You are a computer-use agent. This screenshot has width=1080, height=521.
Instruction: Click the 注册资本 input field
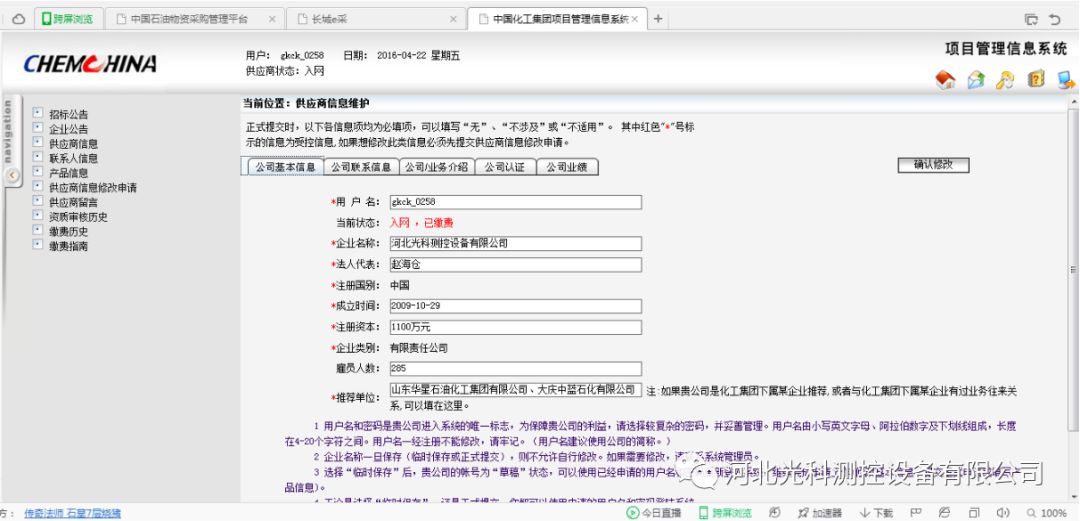(515, 327)
